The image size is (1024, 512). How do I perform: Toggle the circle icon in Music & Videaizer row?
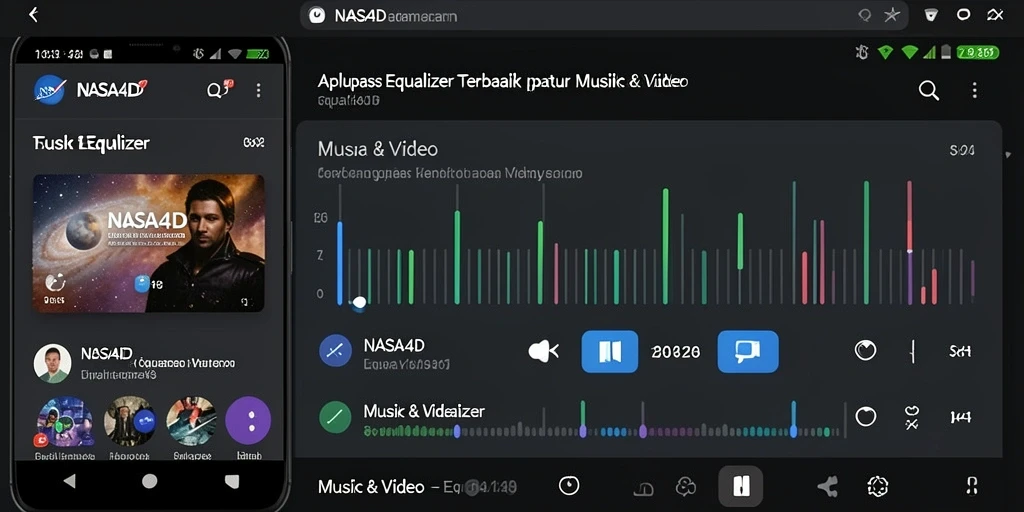pyautogui.click(x=865, y=416)
